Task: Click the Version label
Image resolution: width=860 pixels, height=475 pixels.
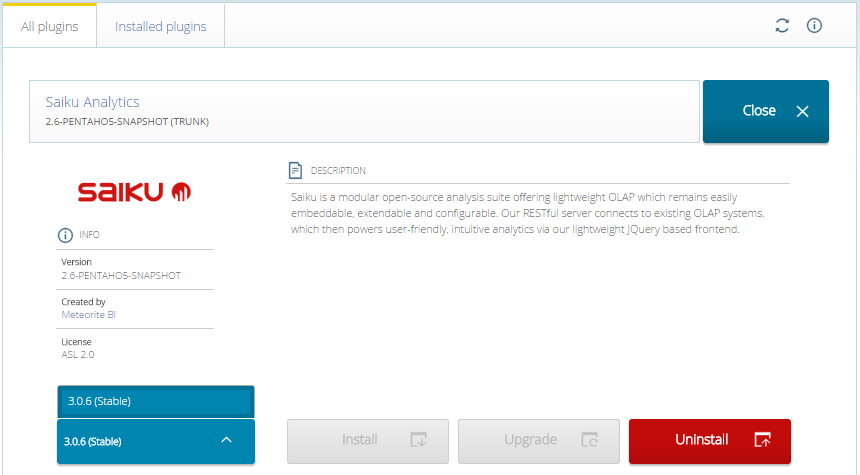Action: [76, 262]
